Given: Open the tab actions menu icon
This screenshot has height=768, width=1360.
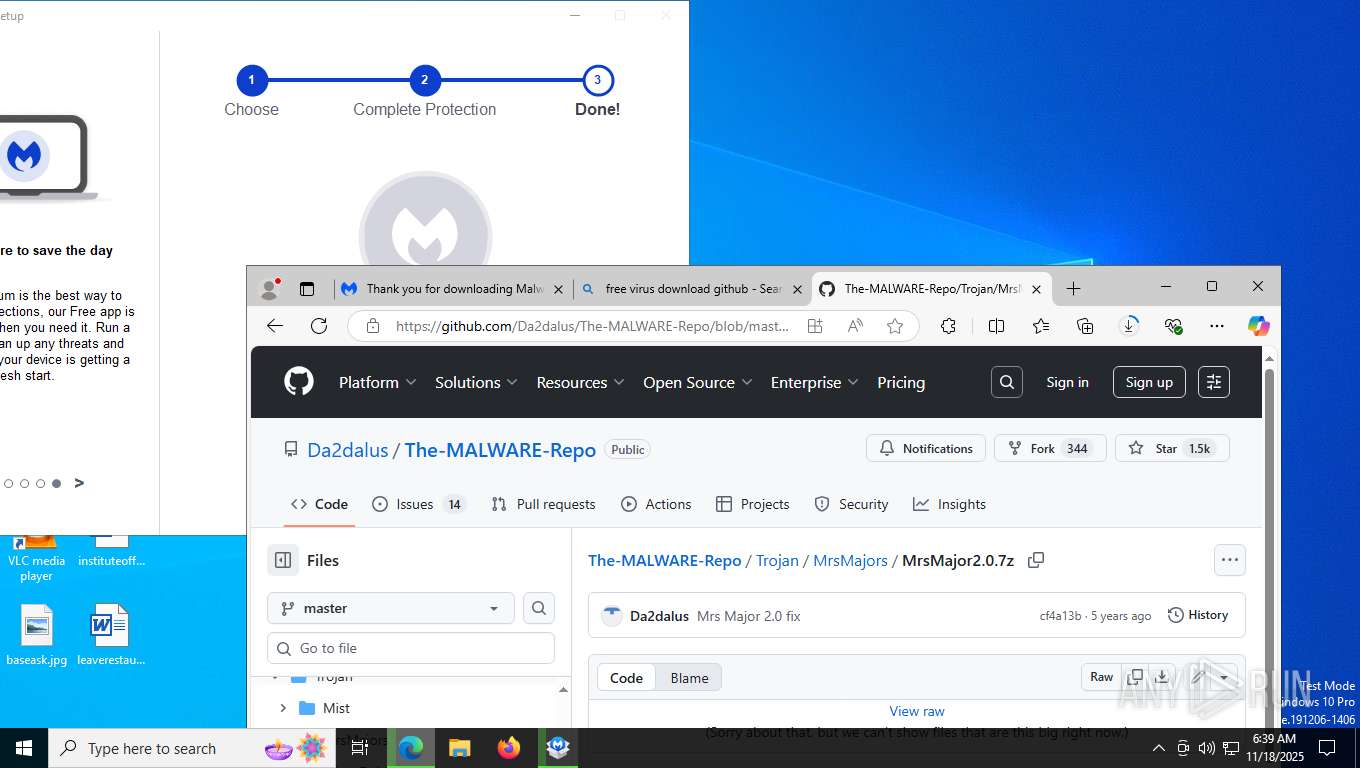Looking at the screenshot, I should coord(307,289).
